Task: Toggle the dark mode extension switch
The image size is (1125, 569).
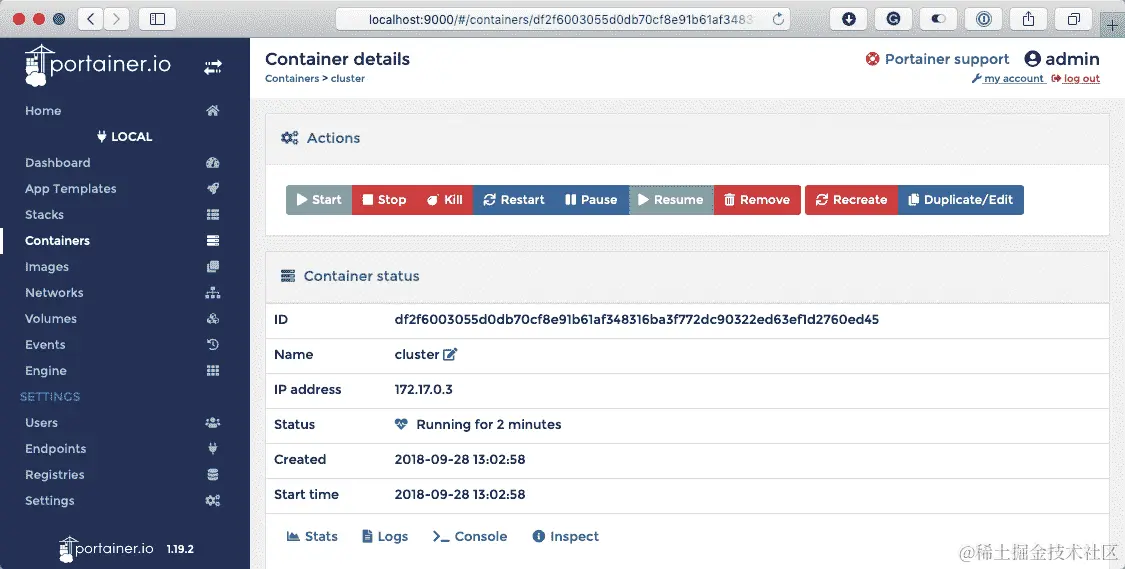Action: (938, 19)
